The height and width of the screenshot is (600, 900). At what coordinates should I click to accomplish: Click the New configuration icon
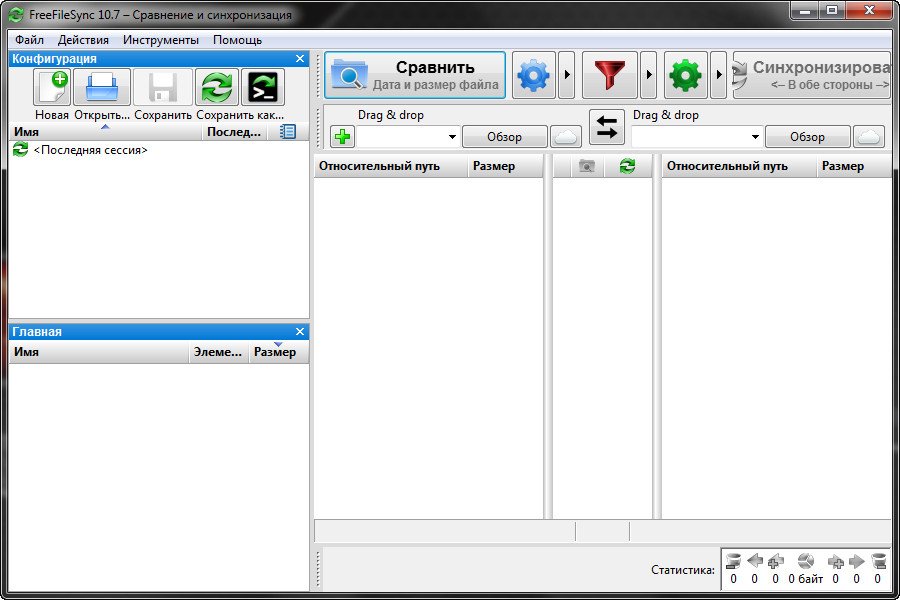[x=52, y=88]
